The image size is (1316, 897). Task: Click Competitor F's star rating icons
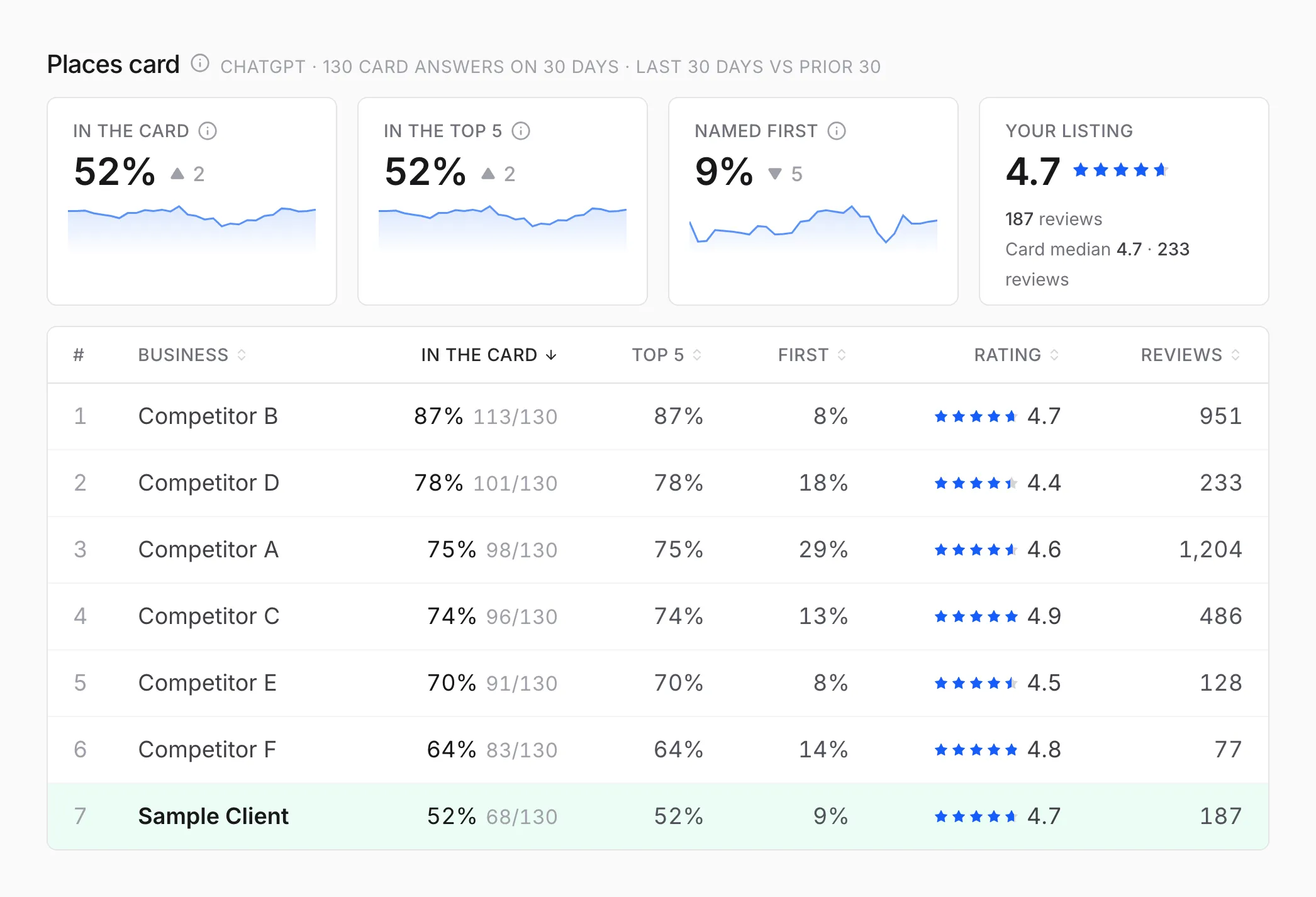[976, 750]
